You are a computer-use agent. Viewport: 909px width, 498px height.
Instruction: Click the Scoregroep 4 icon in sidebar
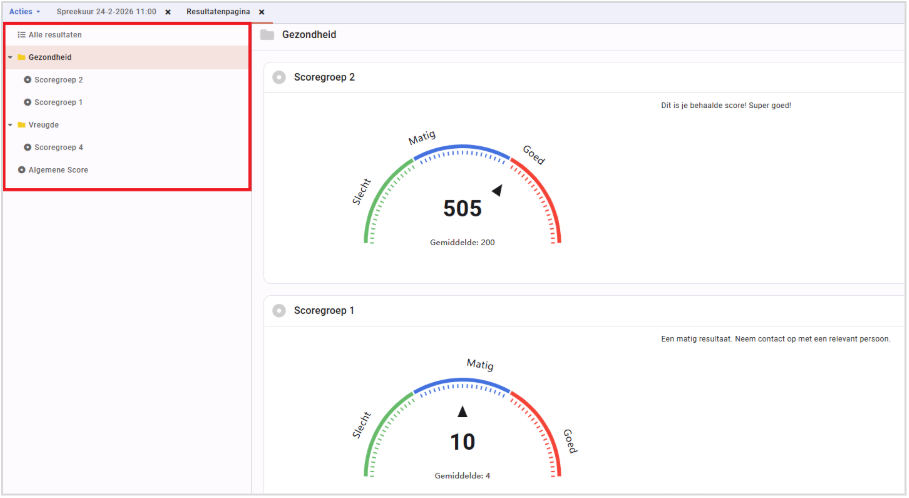27,148
